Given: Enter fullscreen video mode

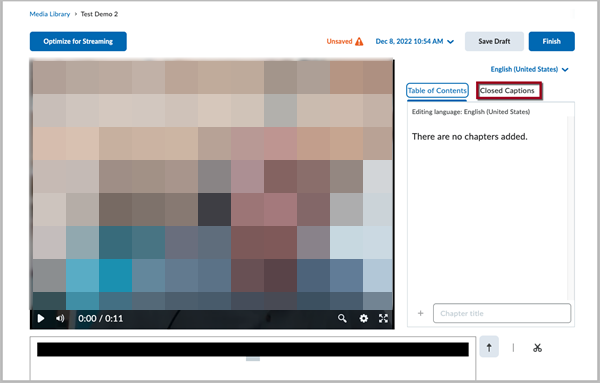Looking at the screenshot, I should (383, 318).
